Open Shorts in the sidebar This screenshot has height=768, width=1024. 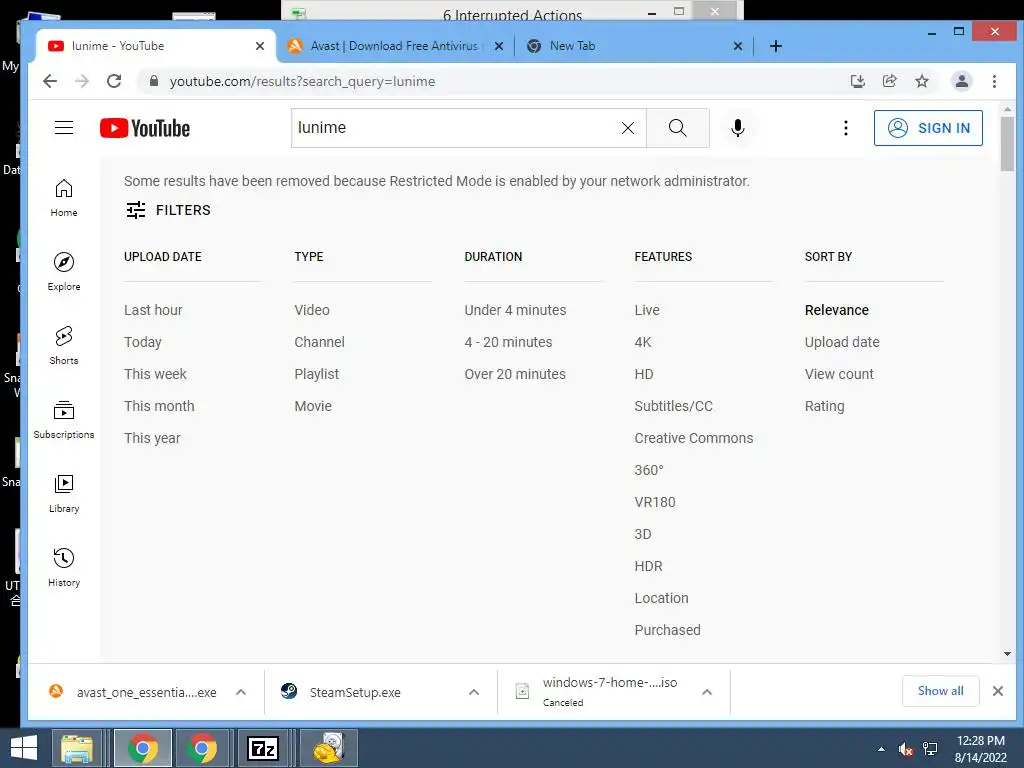[x=64, y=345]
